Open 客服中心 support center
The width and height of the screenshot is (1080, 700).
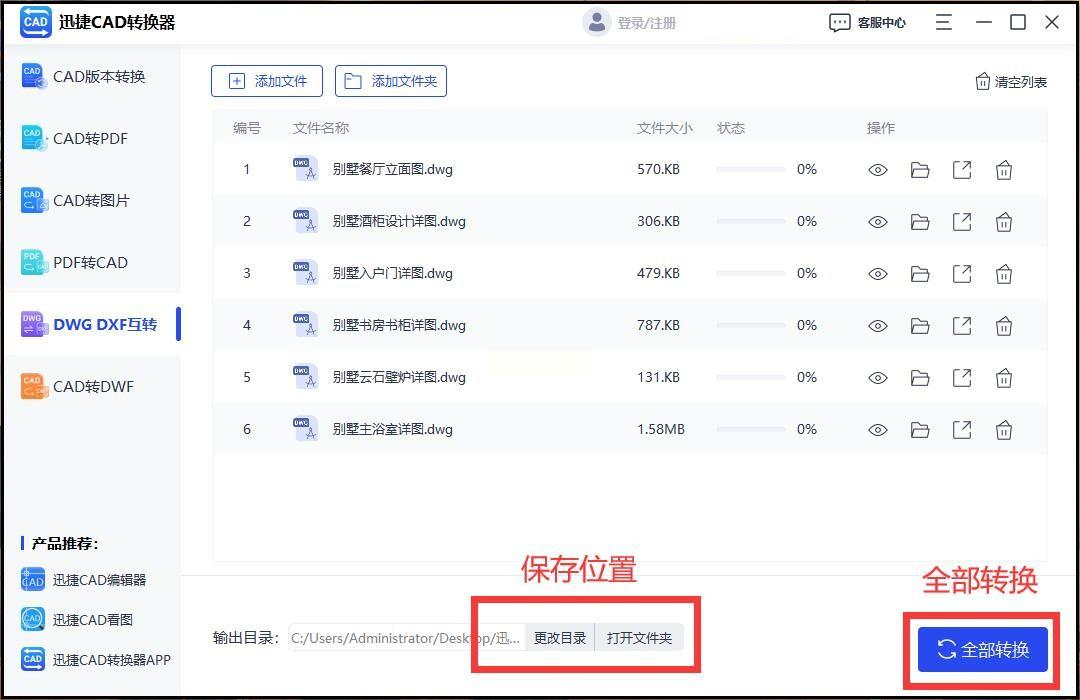[x=867, y=23]
